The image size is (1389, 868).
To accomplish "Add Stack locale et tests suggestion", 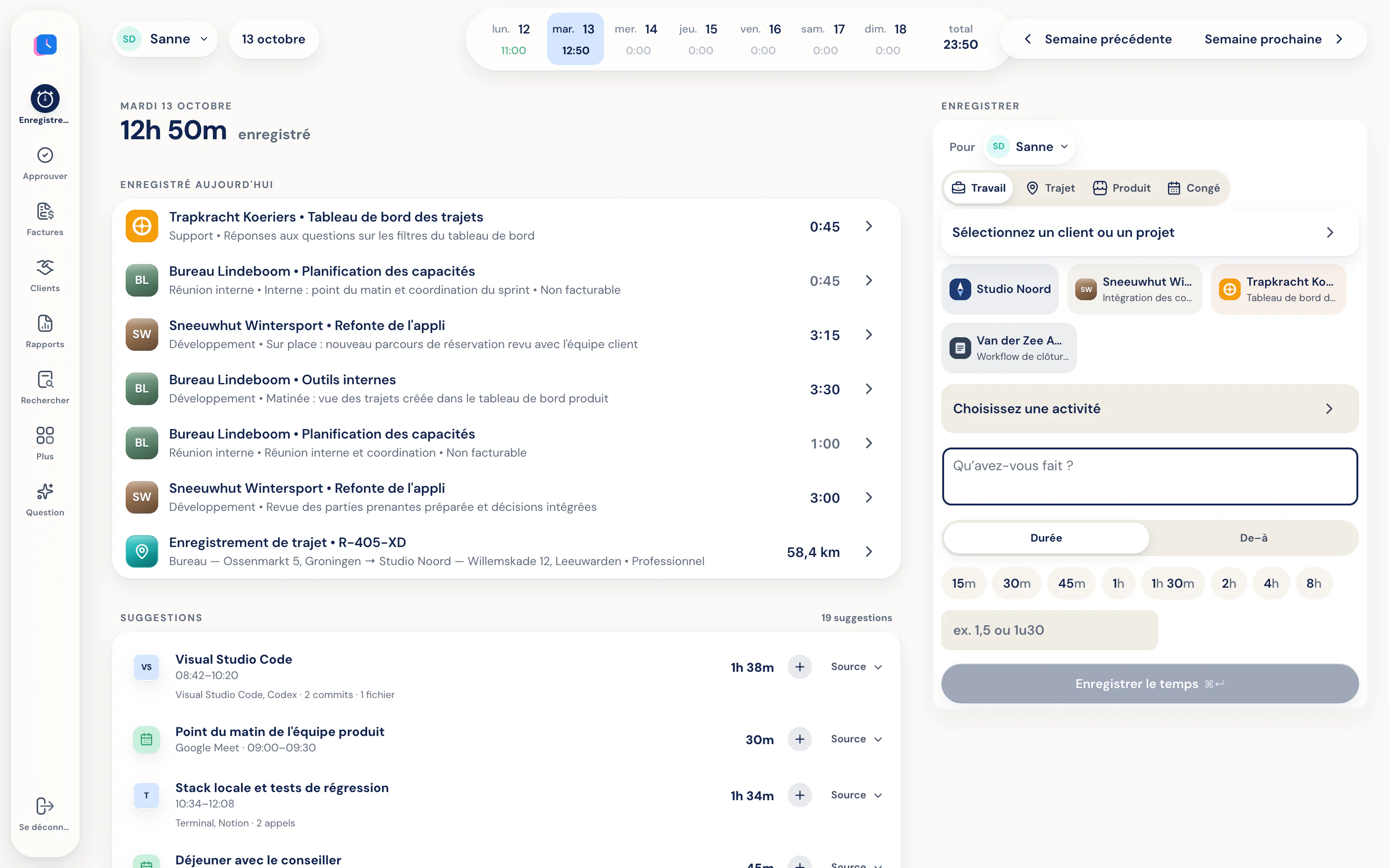I will coord(799,795).
